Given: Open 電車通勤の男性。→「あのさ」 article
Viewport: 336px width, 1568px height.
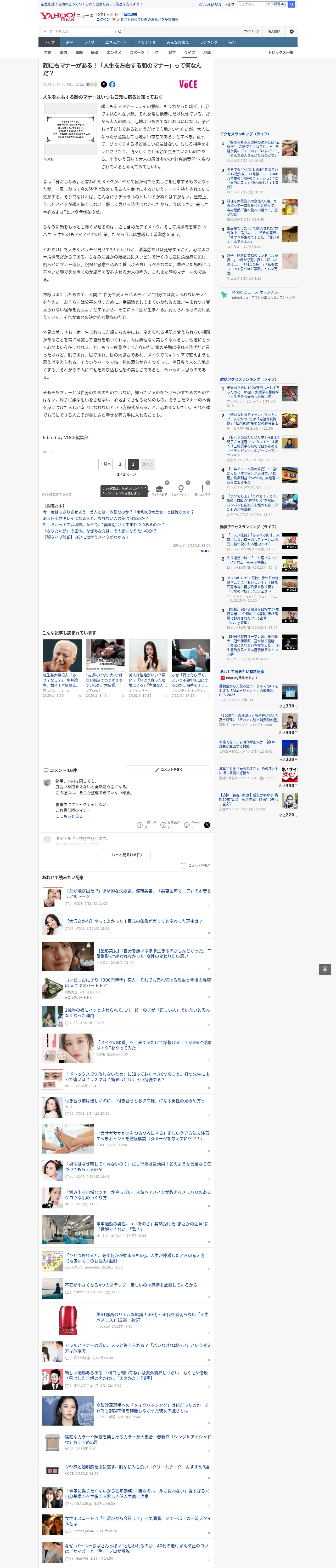Looking at the screenshot, I should pos(153,1226).
